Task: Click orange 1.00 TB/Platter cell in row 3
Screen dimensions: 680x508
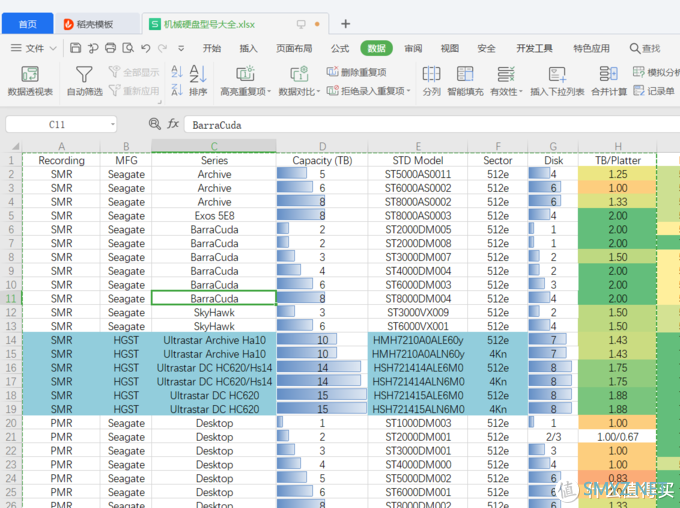Action: [618, 188]
